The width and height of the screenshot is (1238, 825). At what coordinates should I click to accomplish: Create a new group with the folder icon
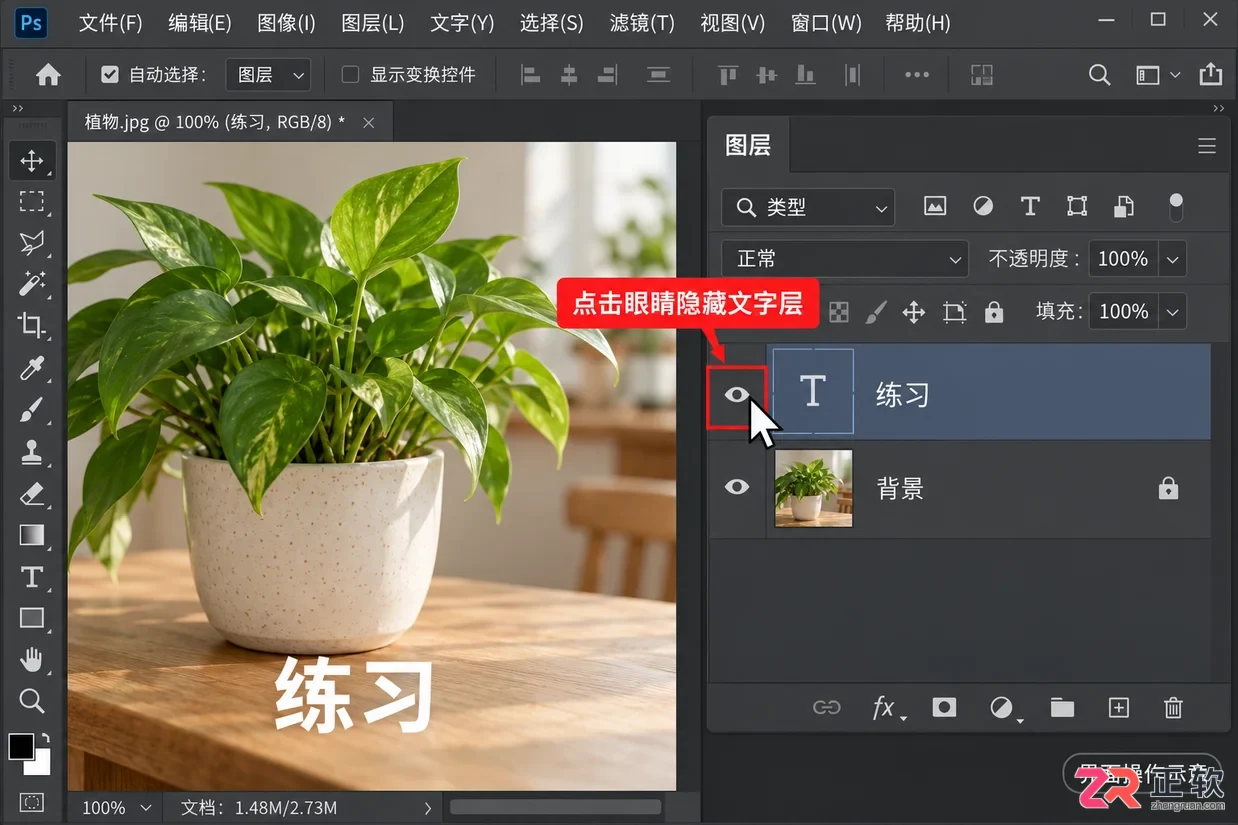(x=1062, y=708)
